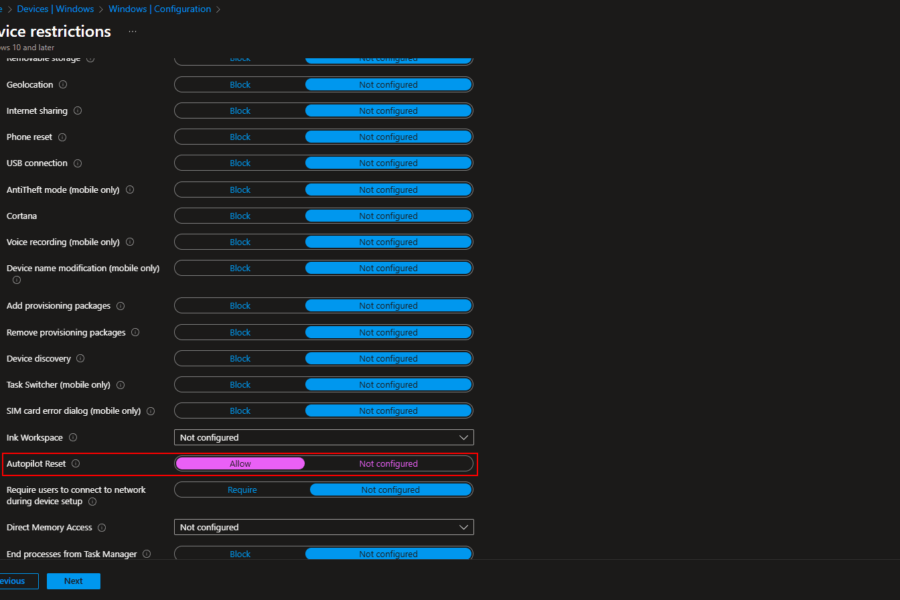Click info icon beside Internet sharing
The height and width of the screenshot is (600, 900).
click(77, 111)
